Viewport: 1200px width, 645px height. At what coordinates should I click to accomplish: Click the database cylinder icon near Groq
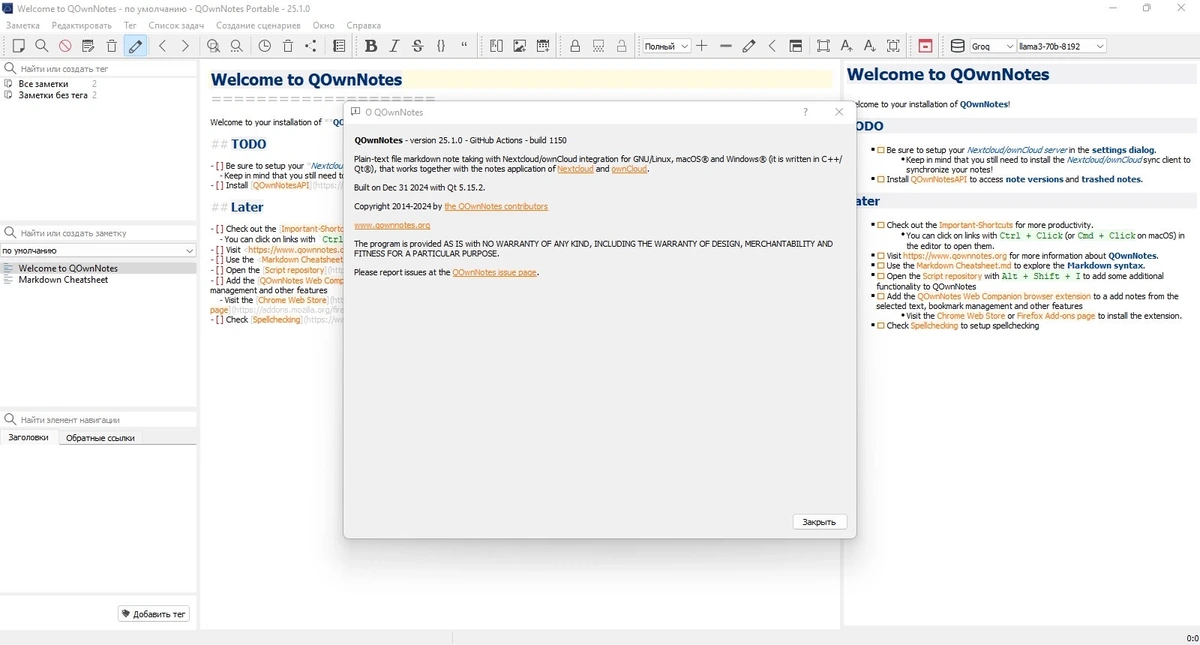pyautogui.click(x=957, y=46)
